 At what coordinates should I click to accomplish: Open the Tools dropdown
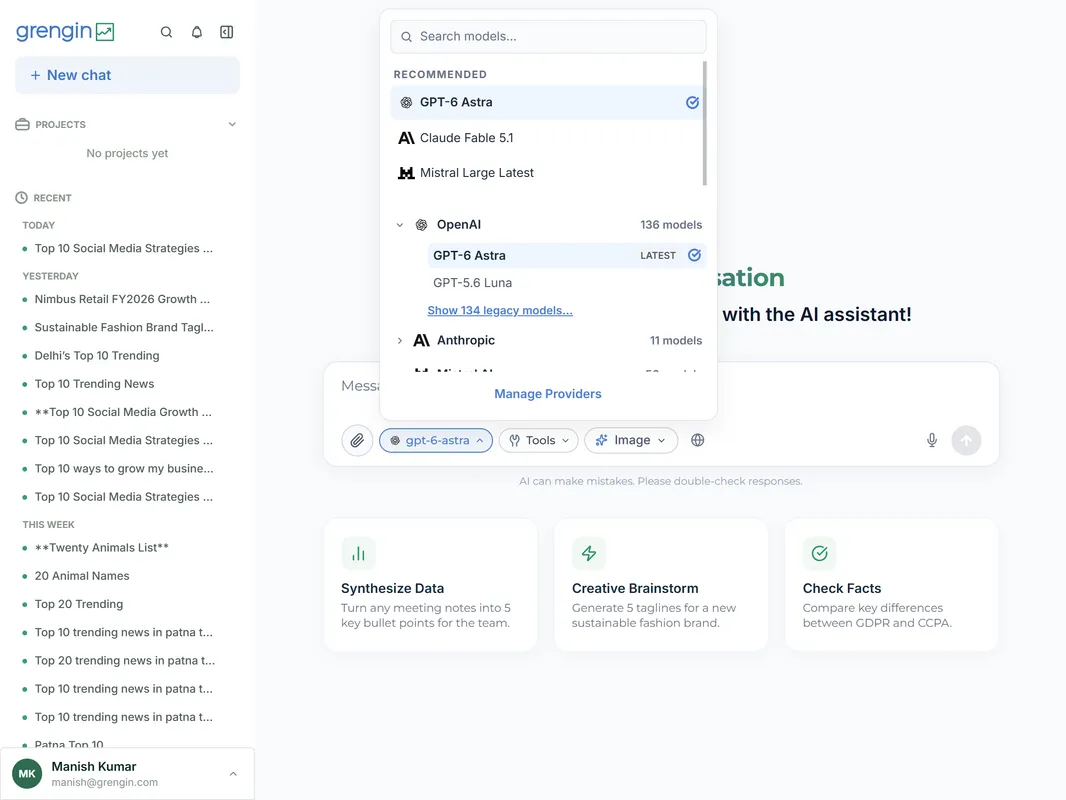click(x=538, y=440)
